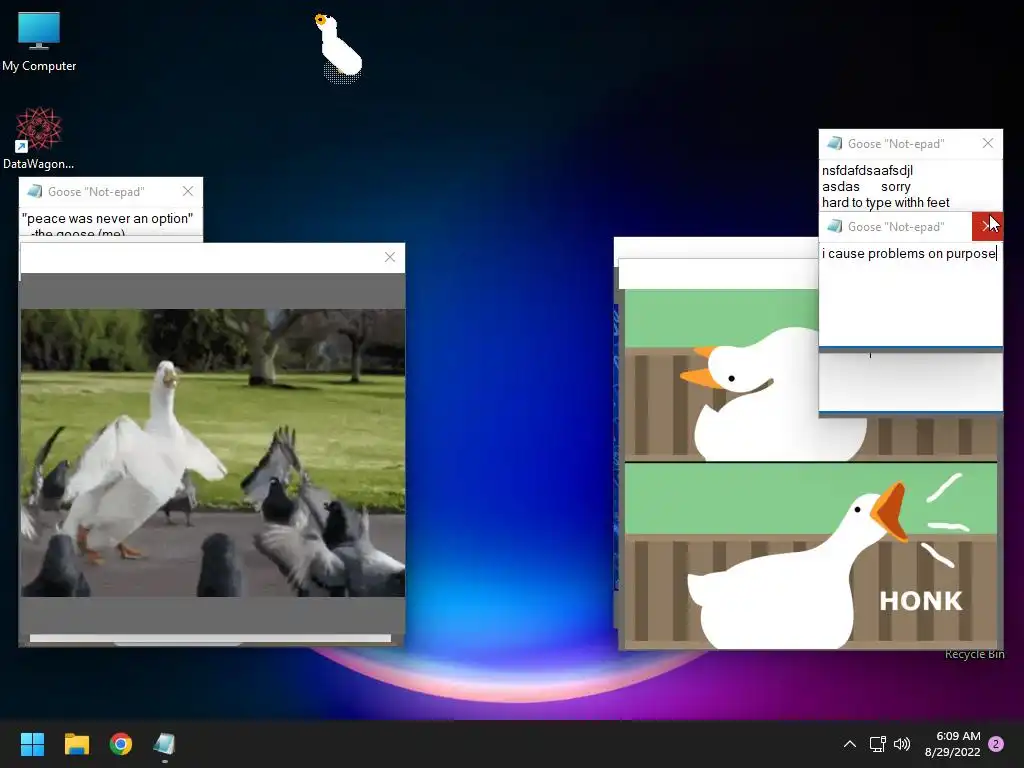1024x768 pixels.
Task: Open the Windows Start menu
Action: [32, 744]
